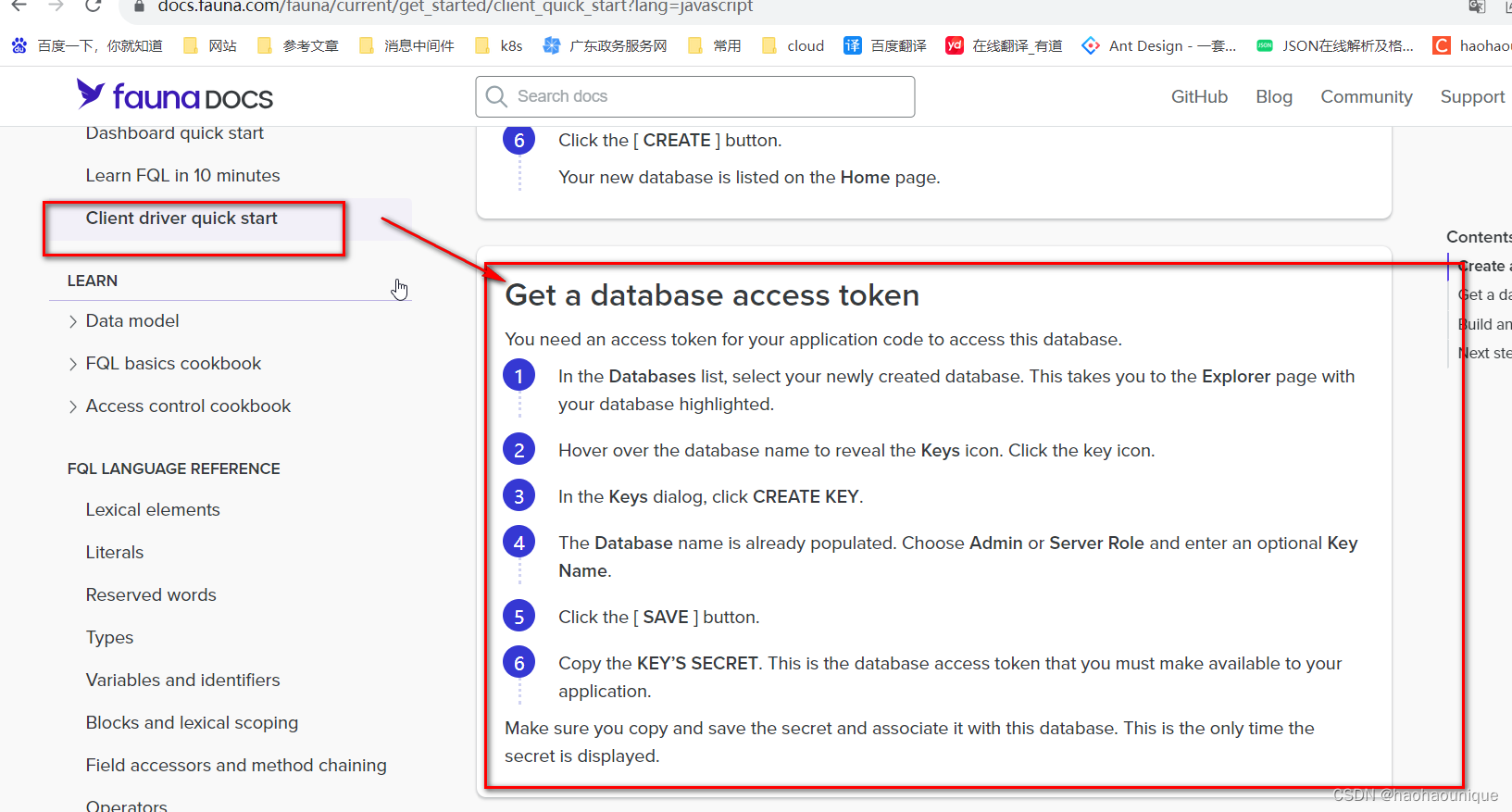1512x812 pixels.
Task: Open Learn FQL in 10 minutes
Action: (182, 175)
